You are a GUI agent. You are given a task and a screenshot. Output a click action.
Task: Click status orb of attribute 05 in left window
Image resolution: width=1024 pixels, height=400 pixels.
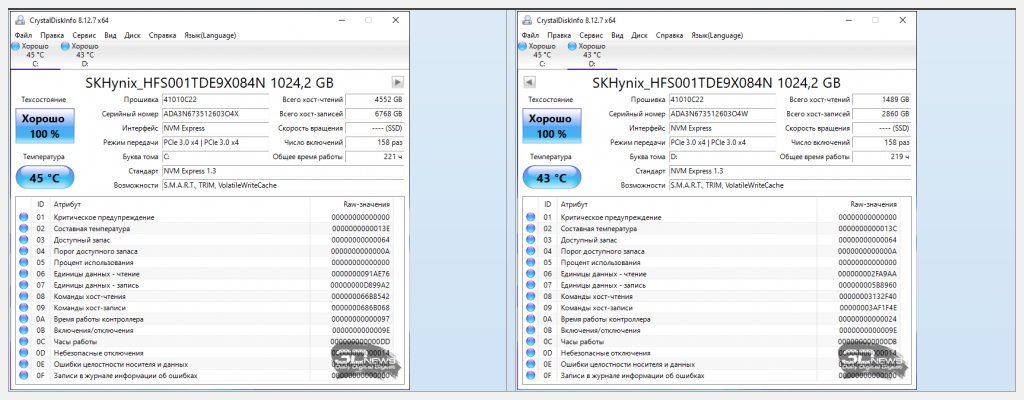coord(24,263)
